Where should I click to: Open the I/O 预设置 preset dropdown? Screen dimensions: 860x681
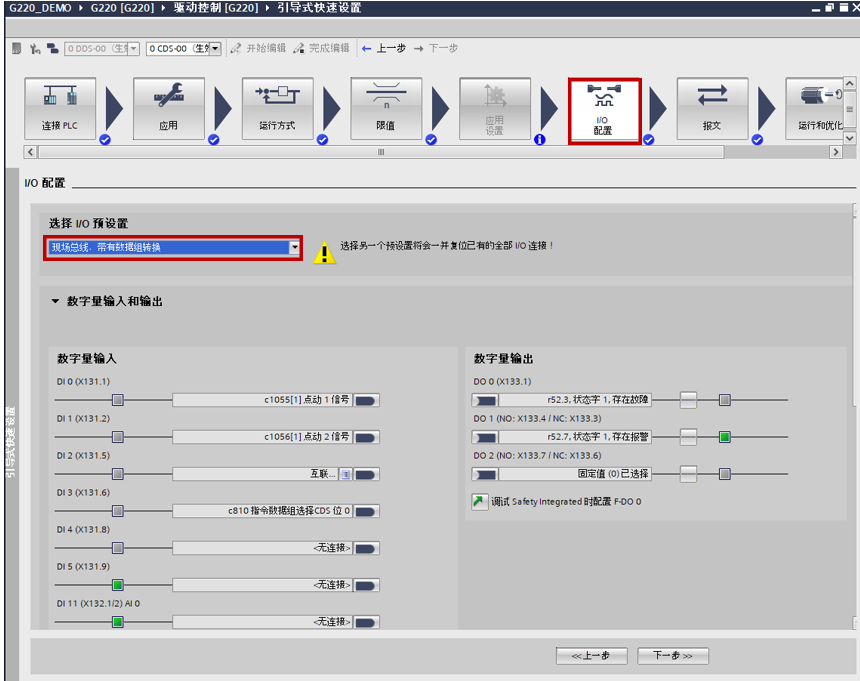click(x=294, y=247)
